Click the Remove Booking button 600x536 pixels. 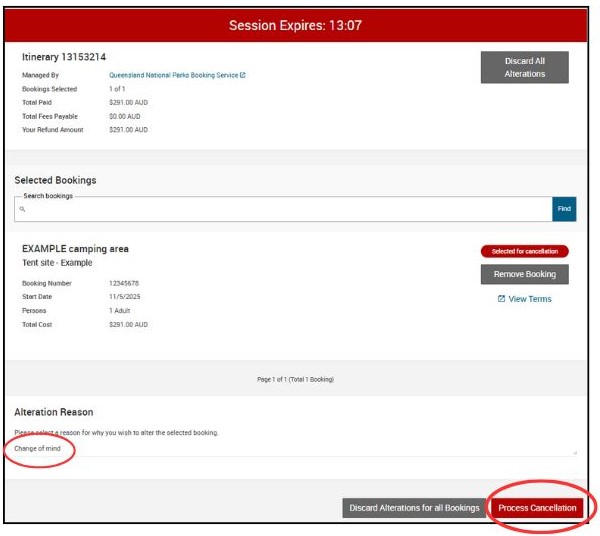(525, 274)
